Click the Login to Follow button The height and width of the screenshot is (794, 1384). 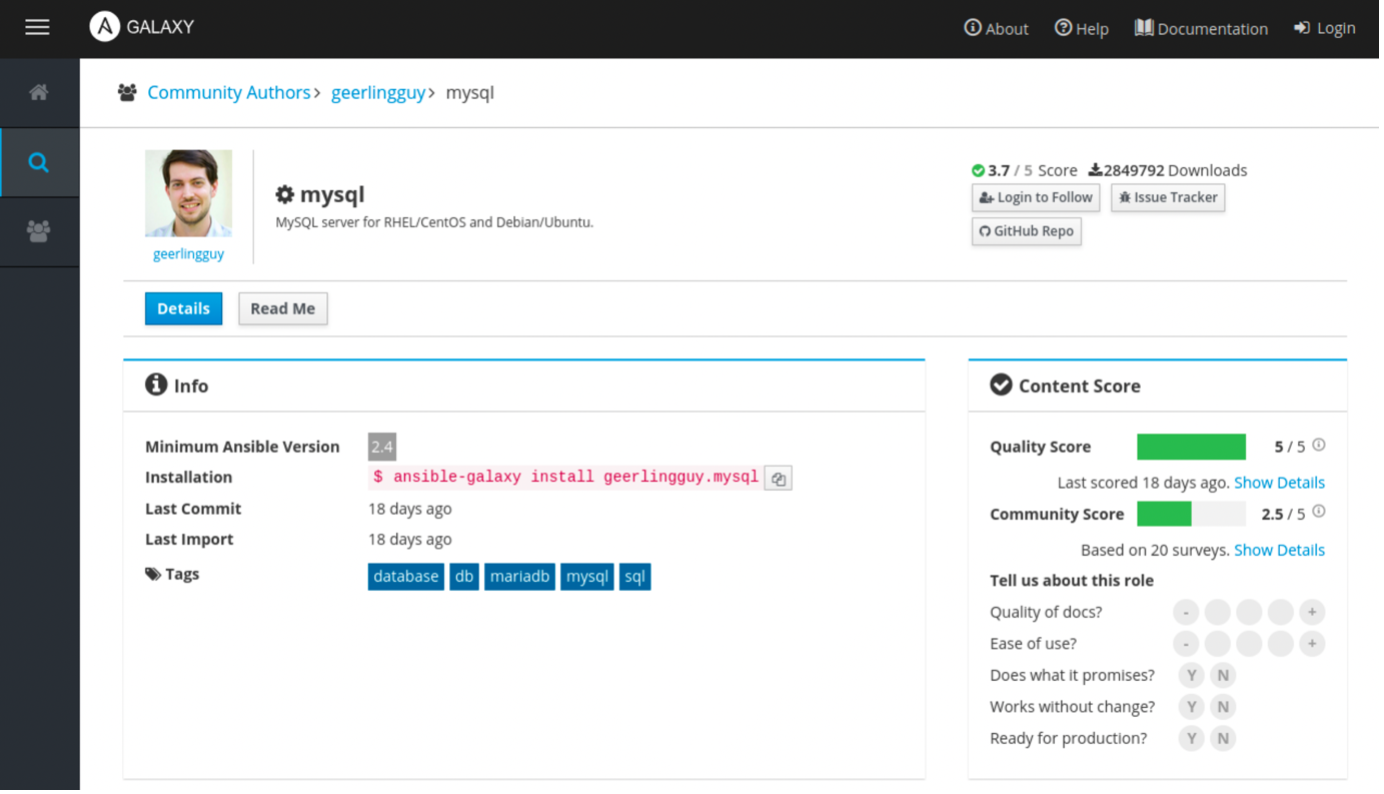(x=1035, y=197)
